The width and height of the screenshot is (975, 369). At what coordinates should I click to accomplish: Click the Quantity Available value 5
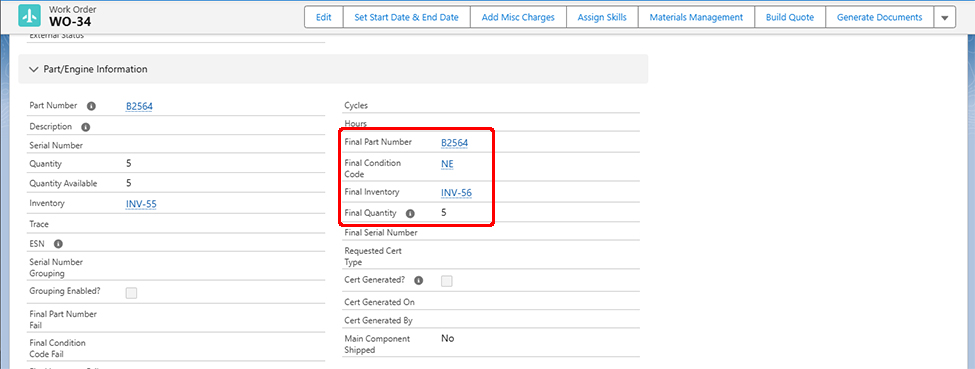(x=129, y=183)
